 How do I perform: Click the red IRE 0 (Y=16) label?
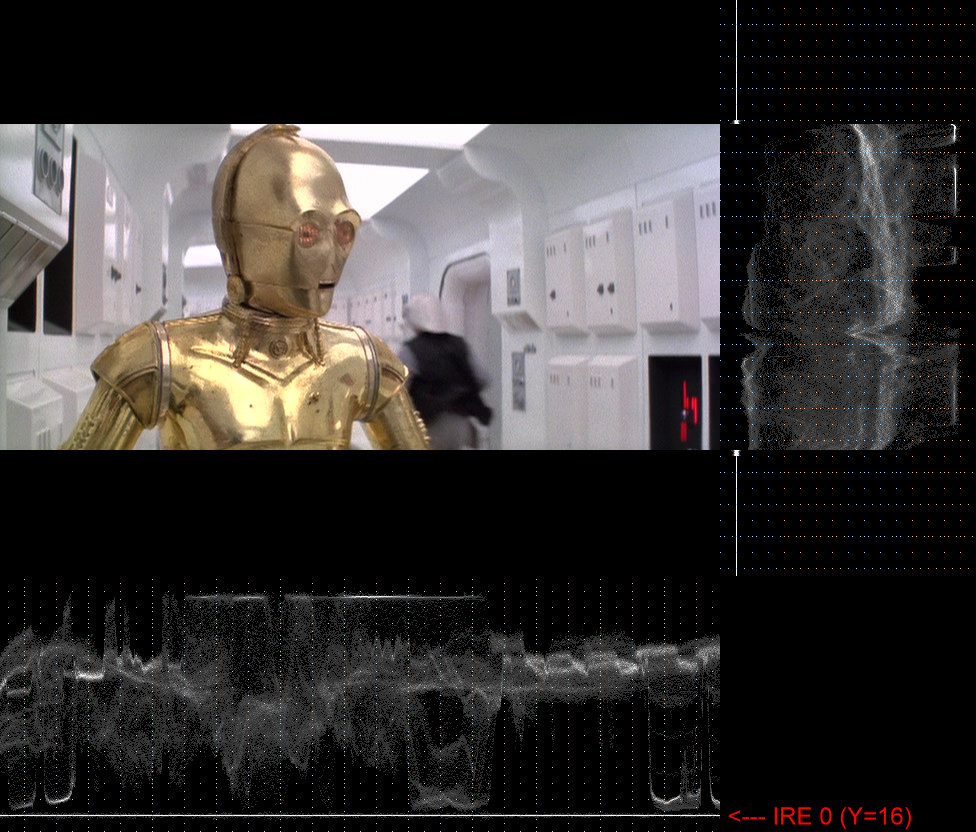pyautogui.click(x=820, y=816)
